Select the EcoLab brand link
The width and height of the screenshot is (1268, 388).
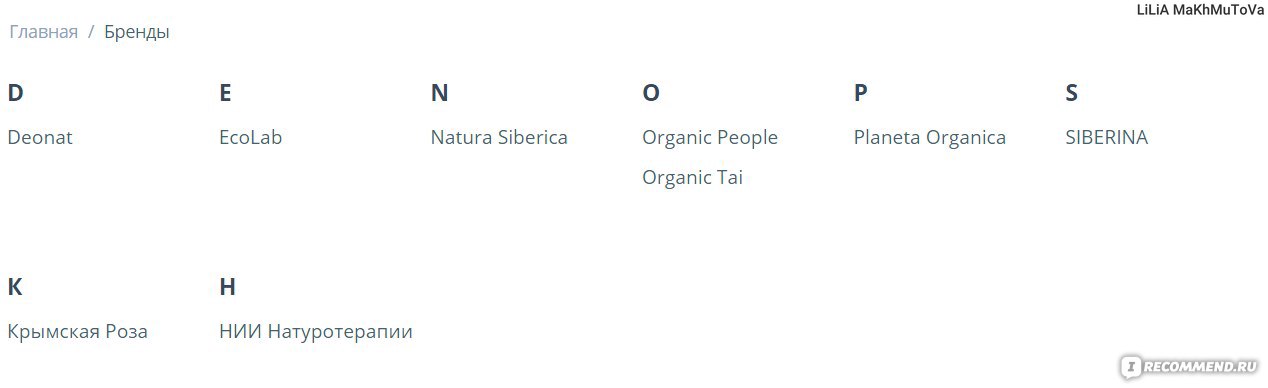(x=250, y=137)
